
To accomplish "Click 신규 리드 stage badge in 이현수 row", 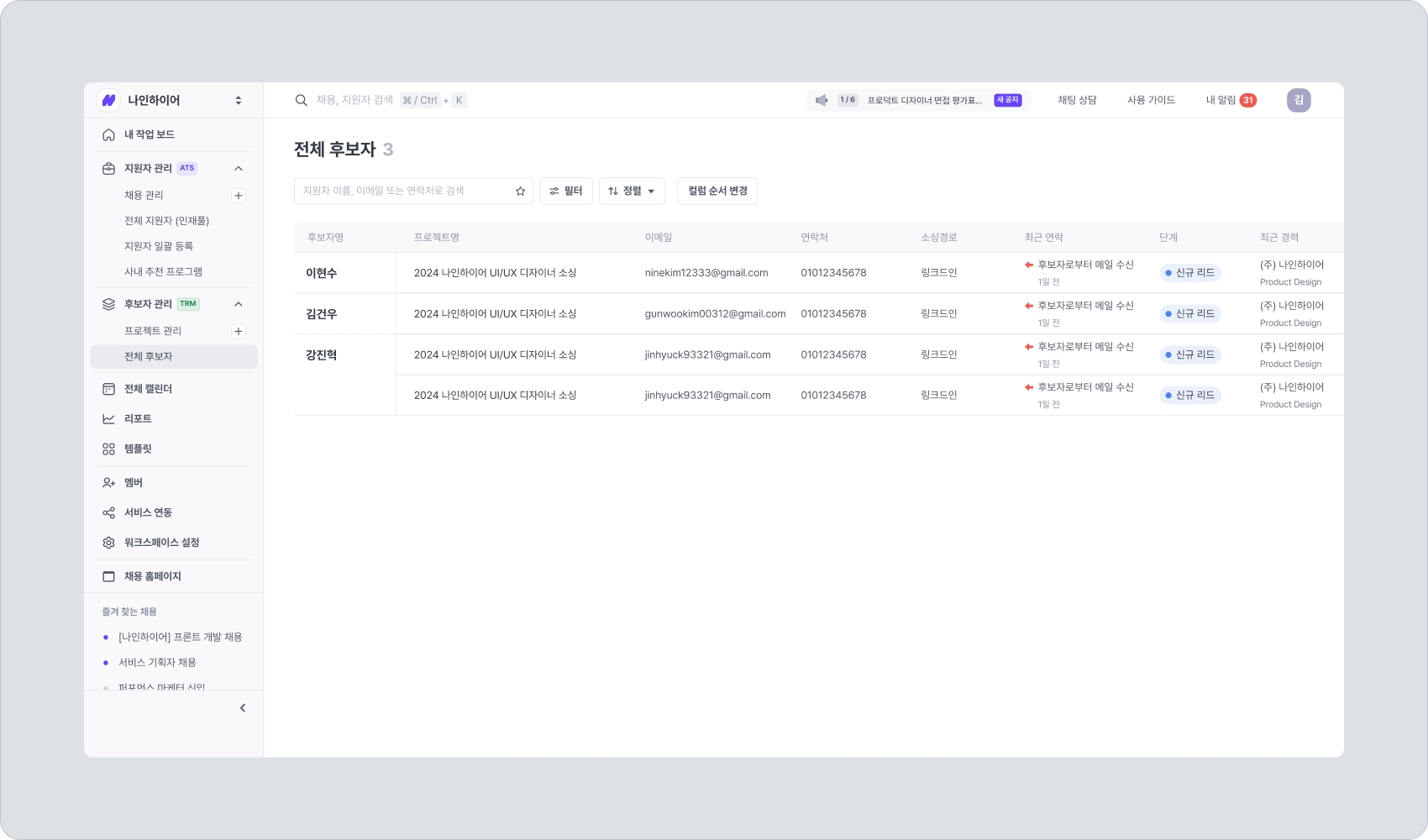I will pyautogui.click(x=1190, y=273).
